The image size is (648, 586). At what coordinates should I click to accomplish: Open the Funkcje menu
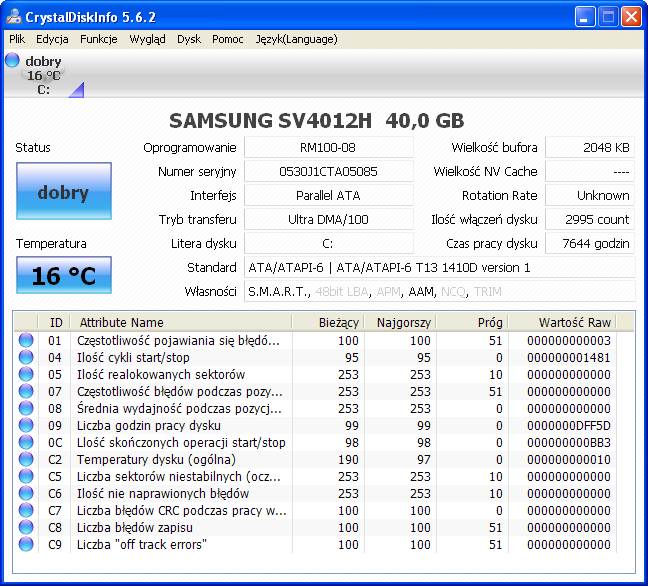coord(98,39)
